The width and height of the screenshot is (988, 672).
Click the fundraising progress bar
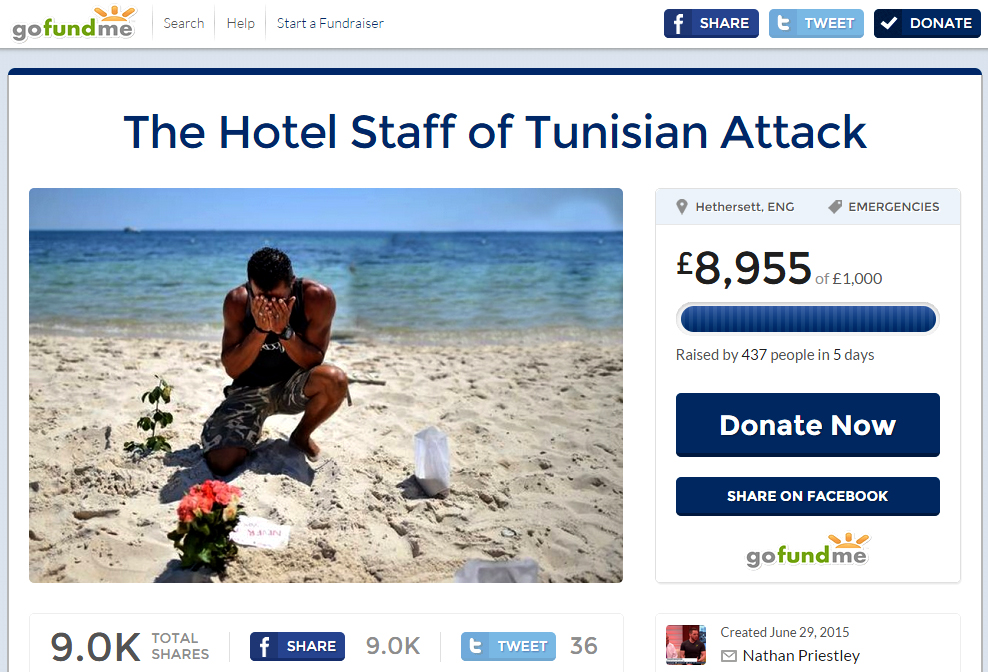(x=808, y=318)
